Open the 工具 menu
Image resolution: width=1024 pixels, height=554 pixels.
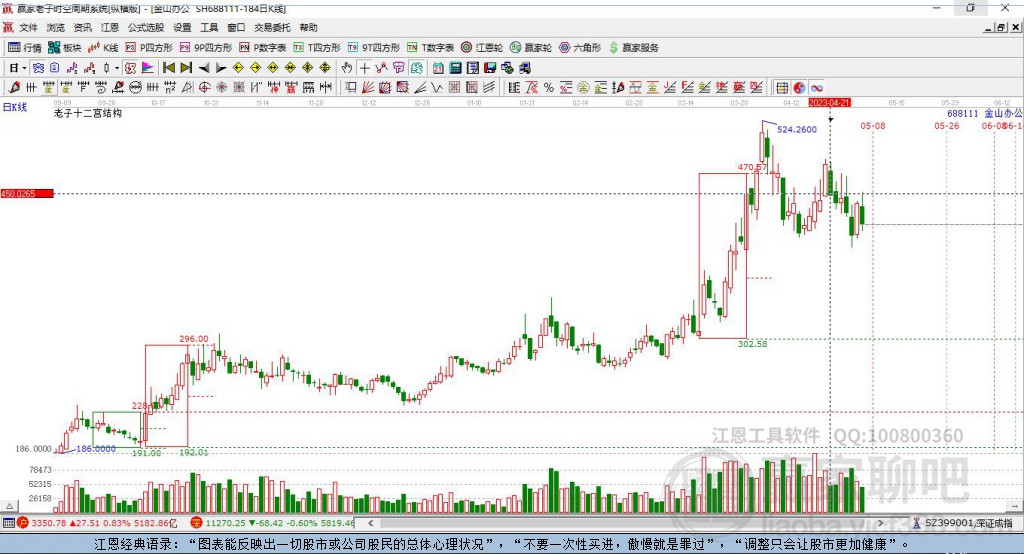(209, 27)
